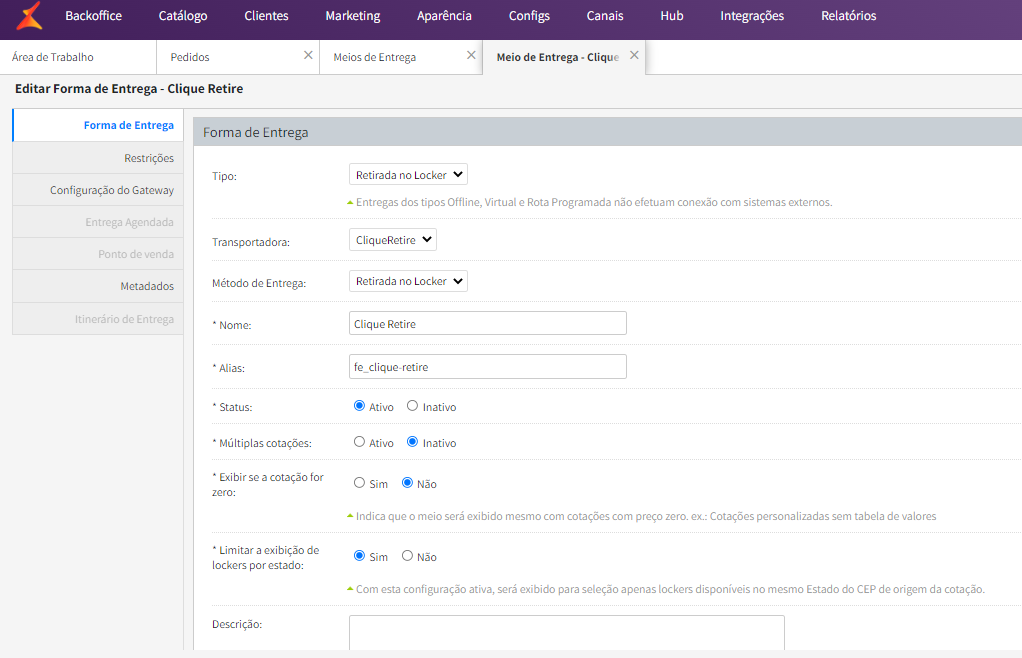Select Sim for Limitar exibição de lockers

[x=359, y=556]
